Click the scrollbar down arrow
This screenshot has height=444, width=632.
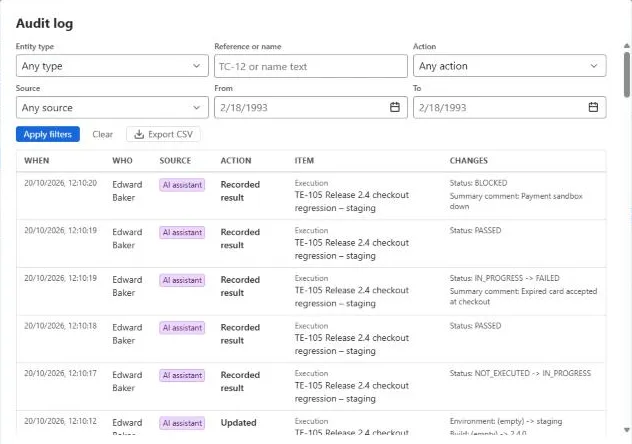click(627, 430)
